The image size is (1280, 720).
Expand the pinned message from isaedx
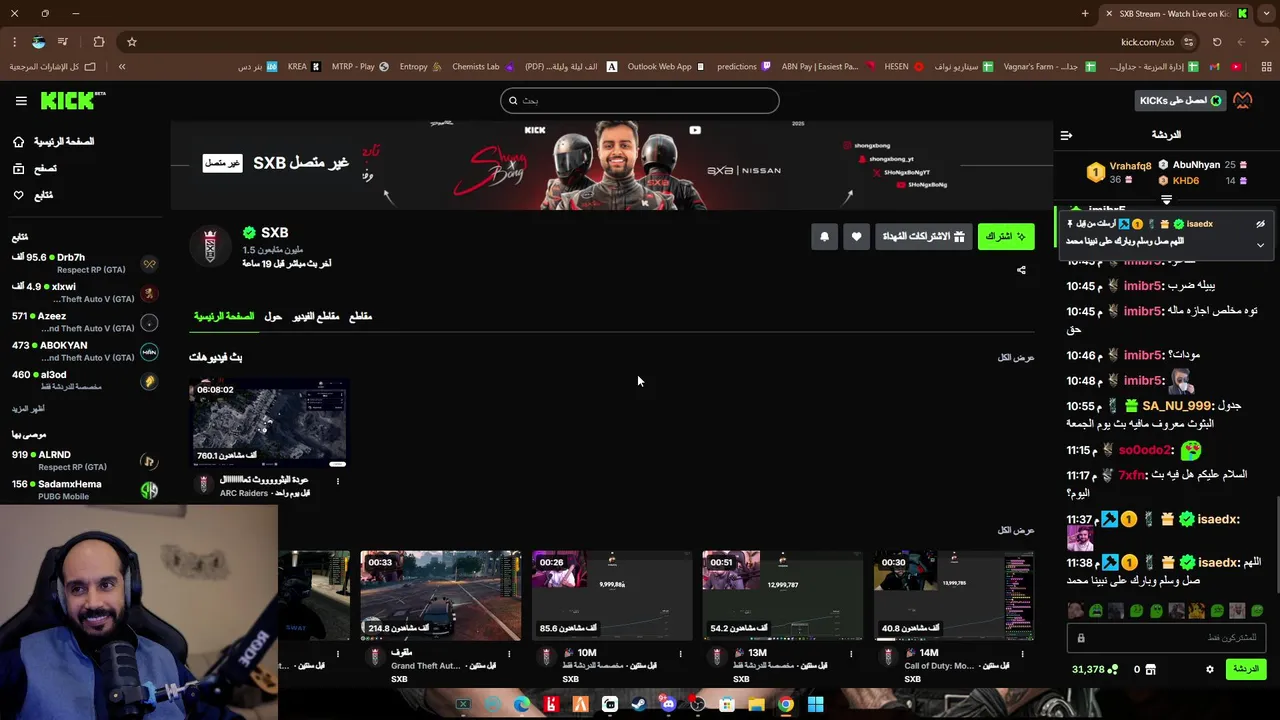1260,245
